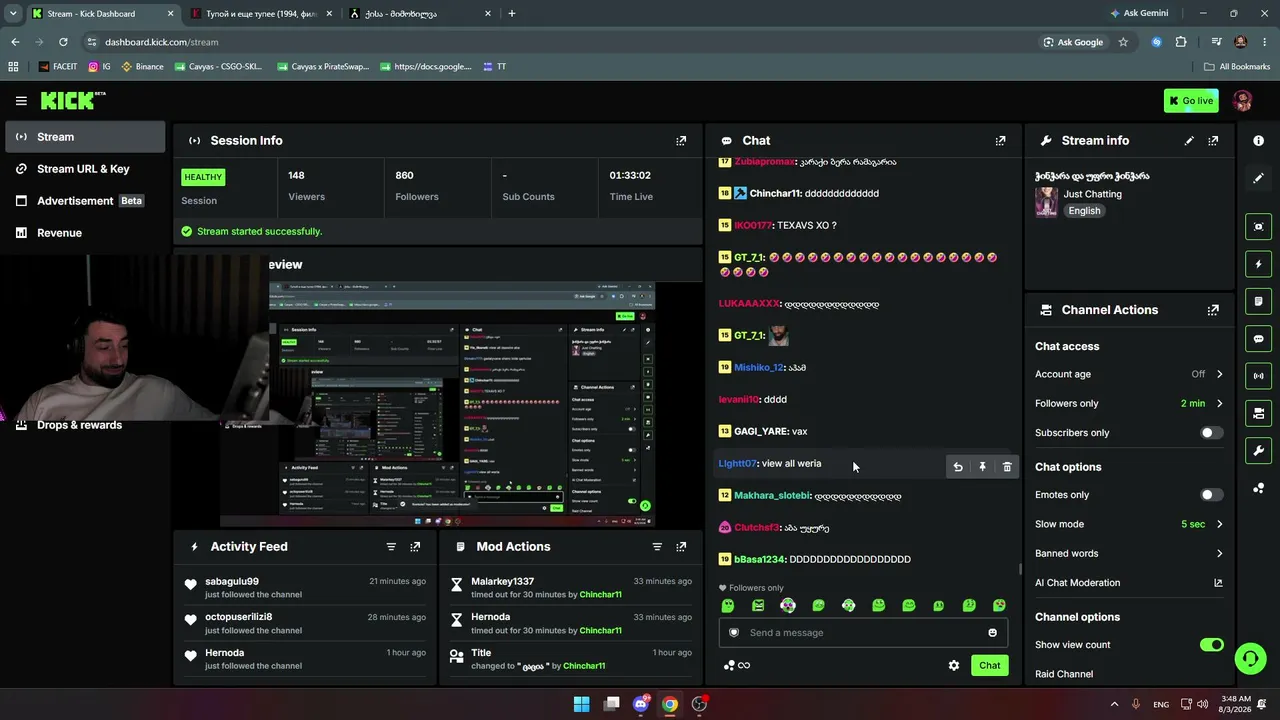The width and height of the screenshot is (1280, 720).
Task: Open Drops & rewards page
Action: (x=79, y=425)
